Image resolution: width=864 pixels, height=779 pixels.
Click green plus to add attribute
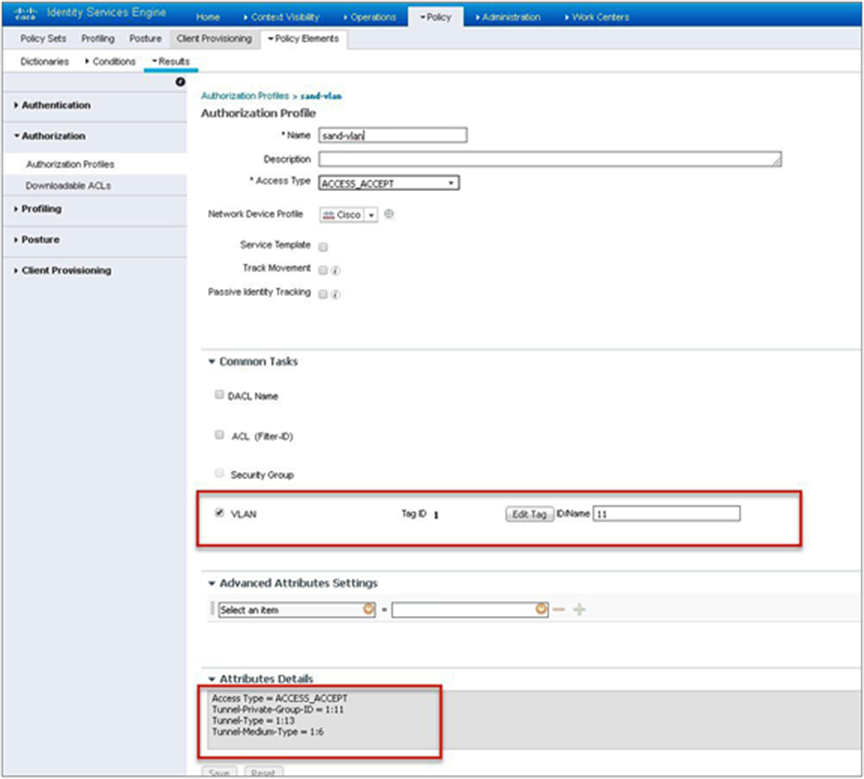coord(579,609)
